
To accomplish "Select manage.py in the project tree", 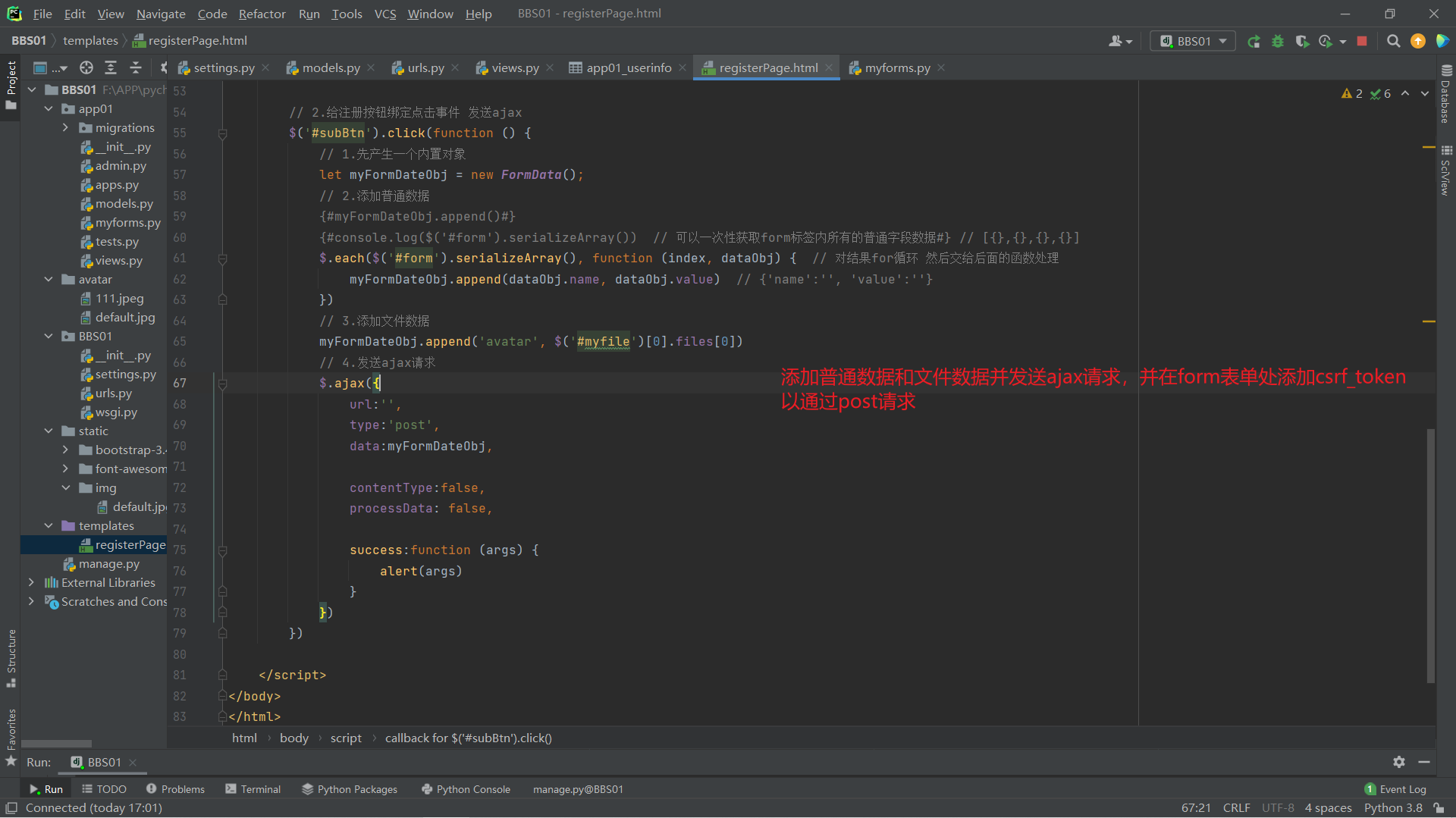I will (x=109, y=564).
